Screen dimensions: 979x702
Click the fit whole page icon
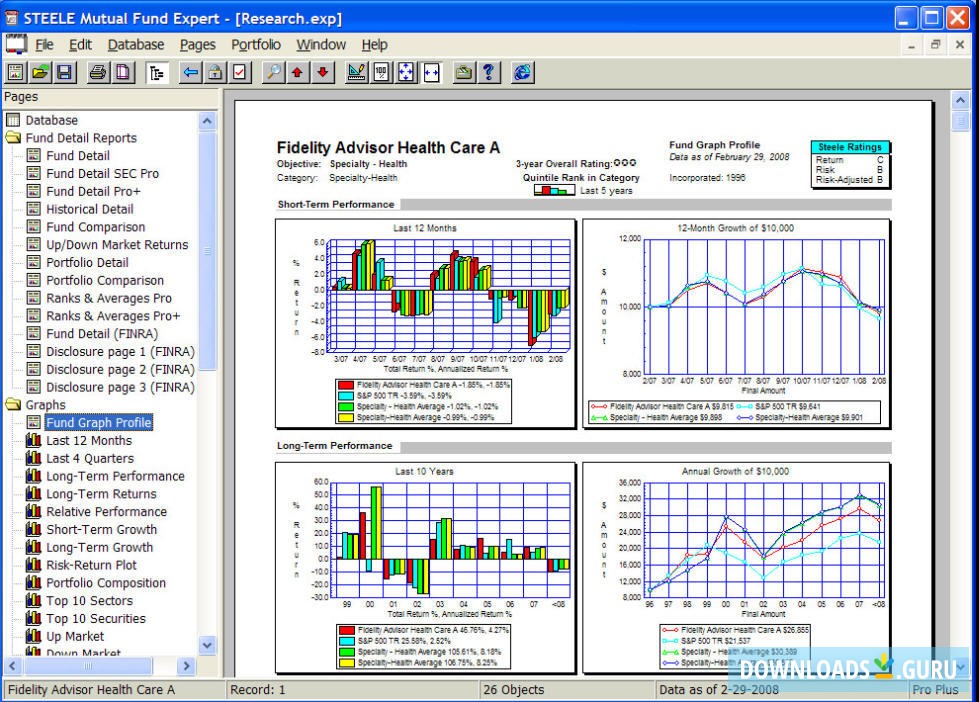(406, 72)
